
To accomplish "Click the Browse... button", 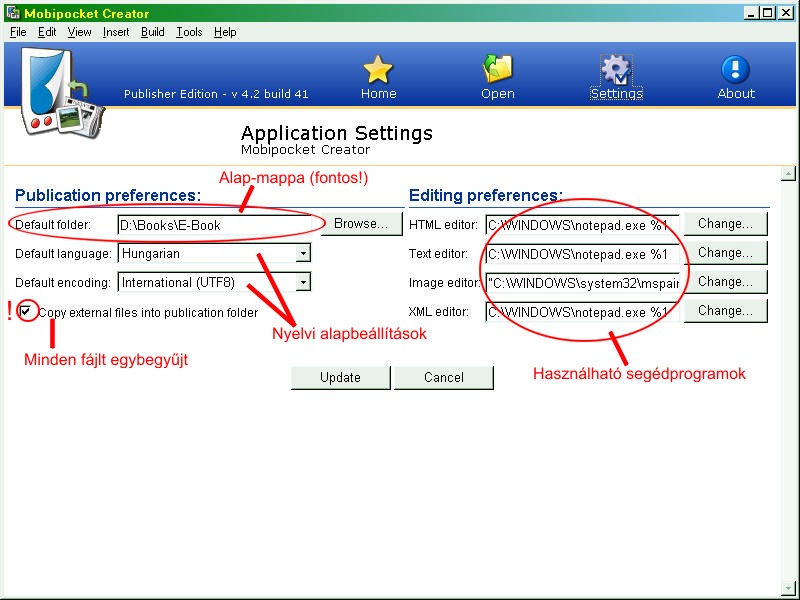I will [x=361, y=224].
